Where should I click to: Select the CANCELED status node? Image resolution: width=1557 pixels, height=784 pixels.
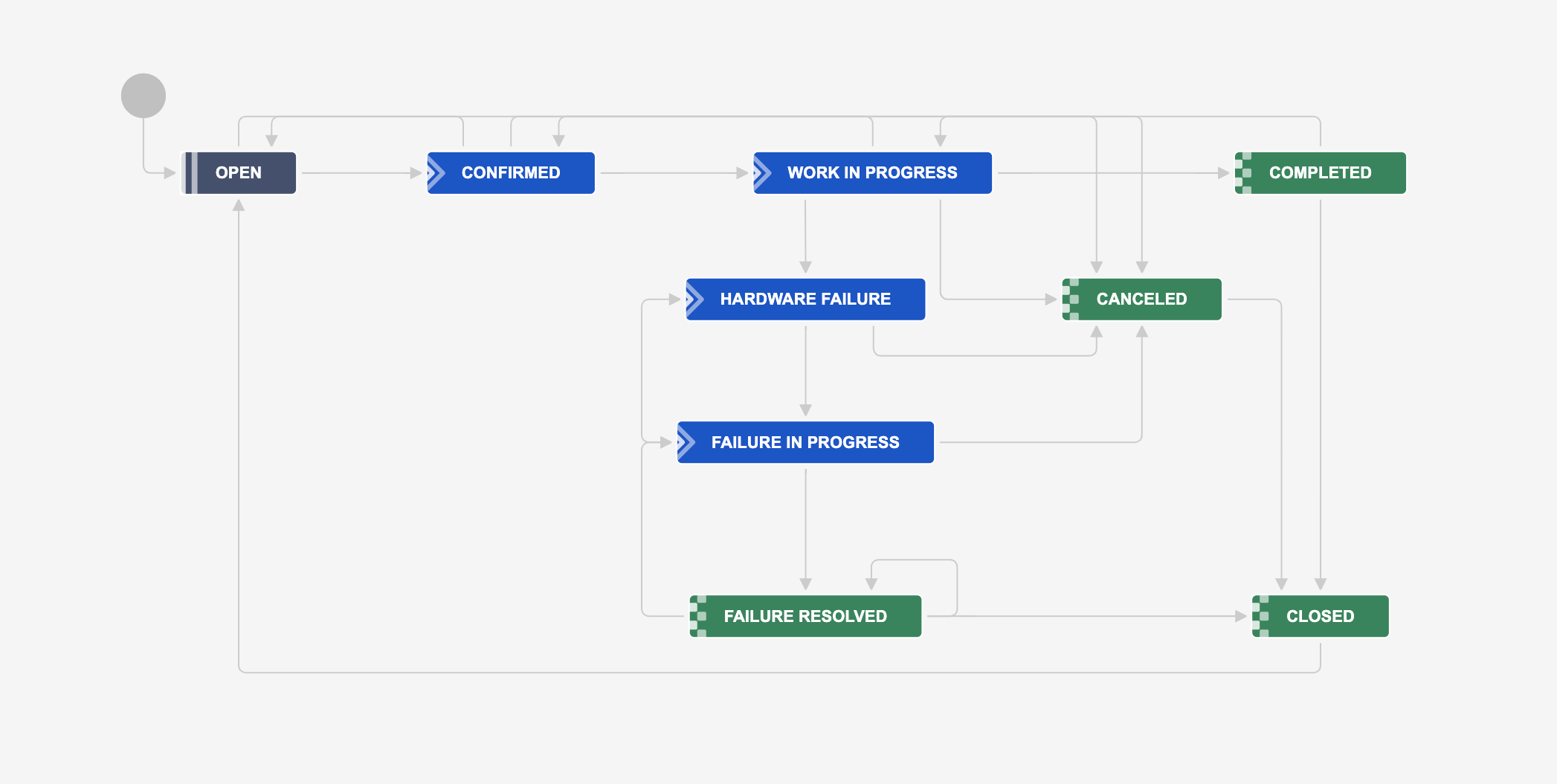1141,299
